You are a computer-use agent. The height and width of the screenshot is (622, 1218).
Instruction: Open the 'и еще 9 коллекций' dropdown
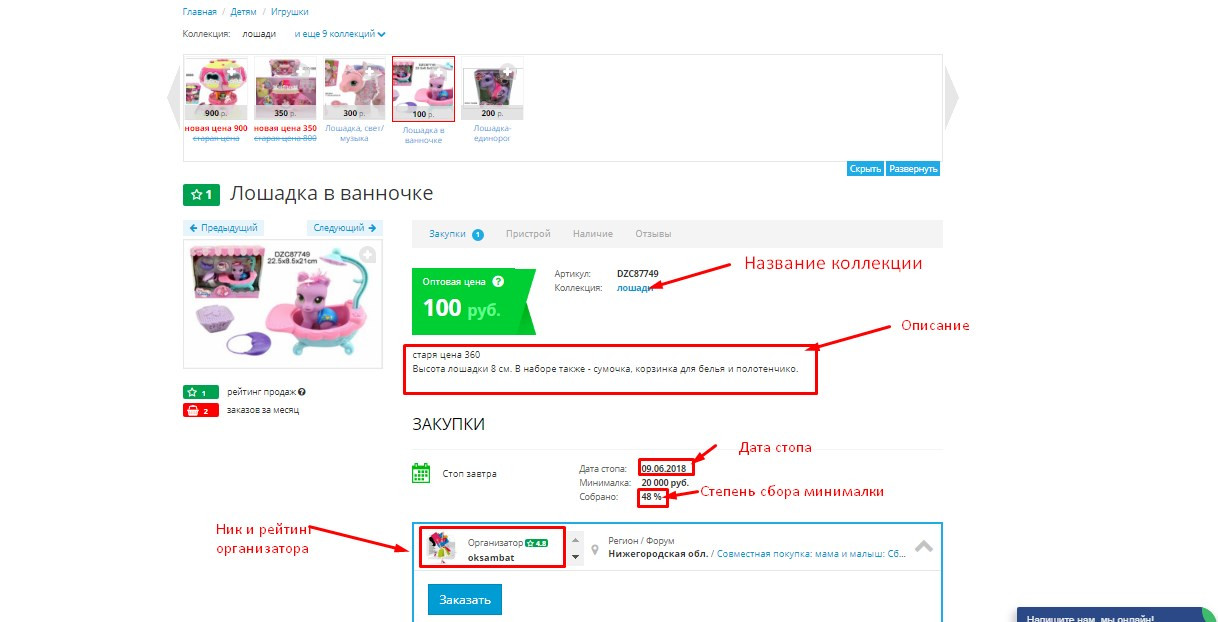[x=340, y=34]
